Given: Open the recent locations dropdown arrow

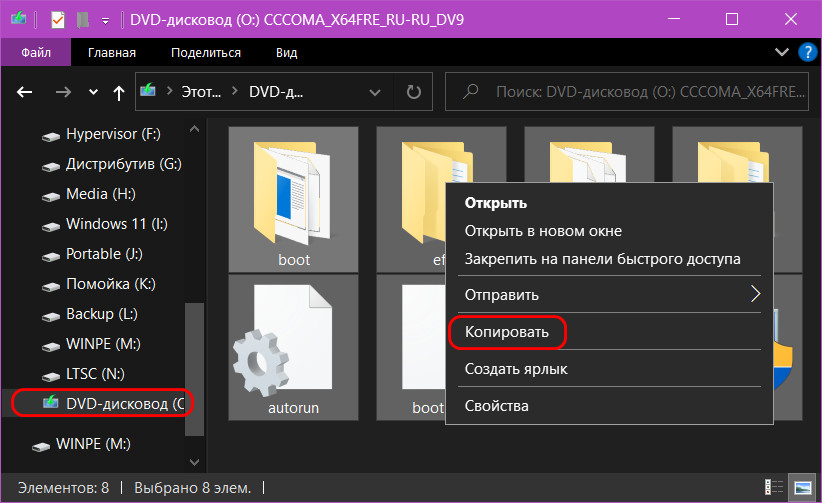Looking at the screenshot, I should (93, 92).
